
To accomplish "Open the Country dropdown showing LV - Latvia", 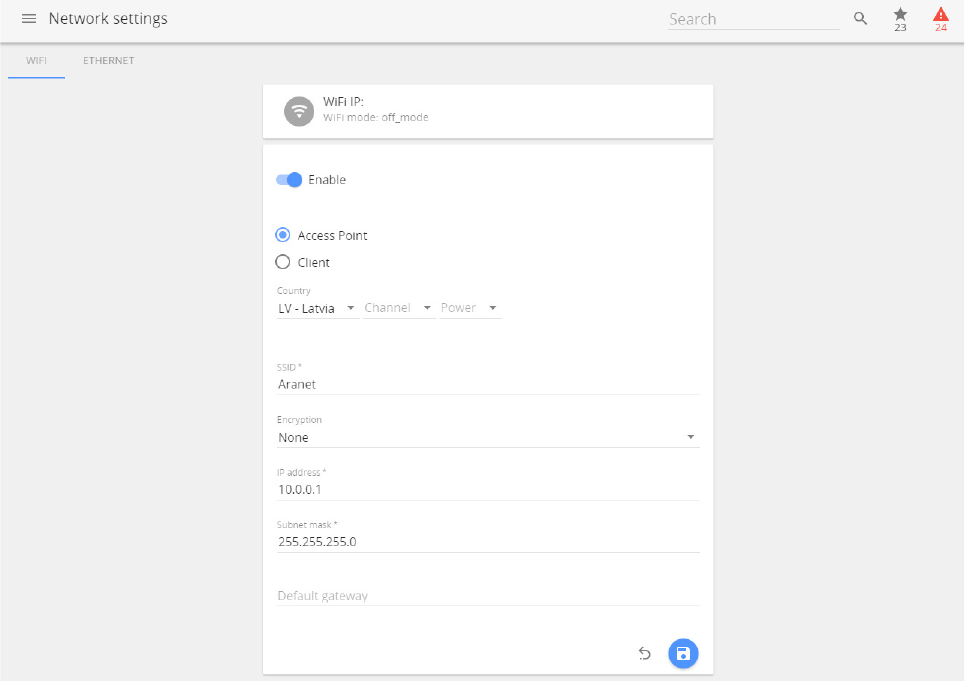I will [x=317, y=308].
